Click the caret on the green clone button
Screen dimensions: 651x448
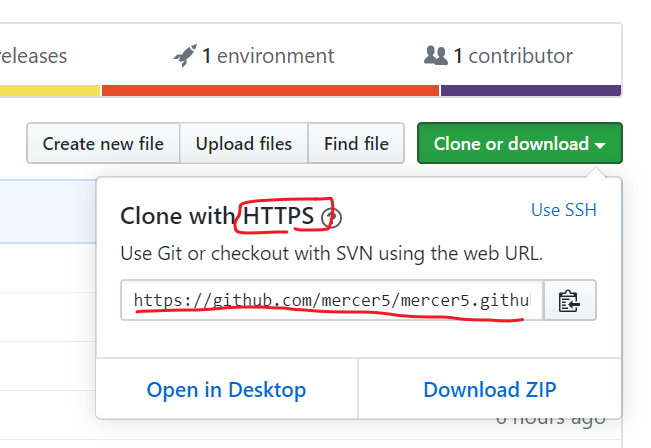click(600, 145)
